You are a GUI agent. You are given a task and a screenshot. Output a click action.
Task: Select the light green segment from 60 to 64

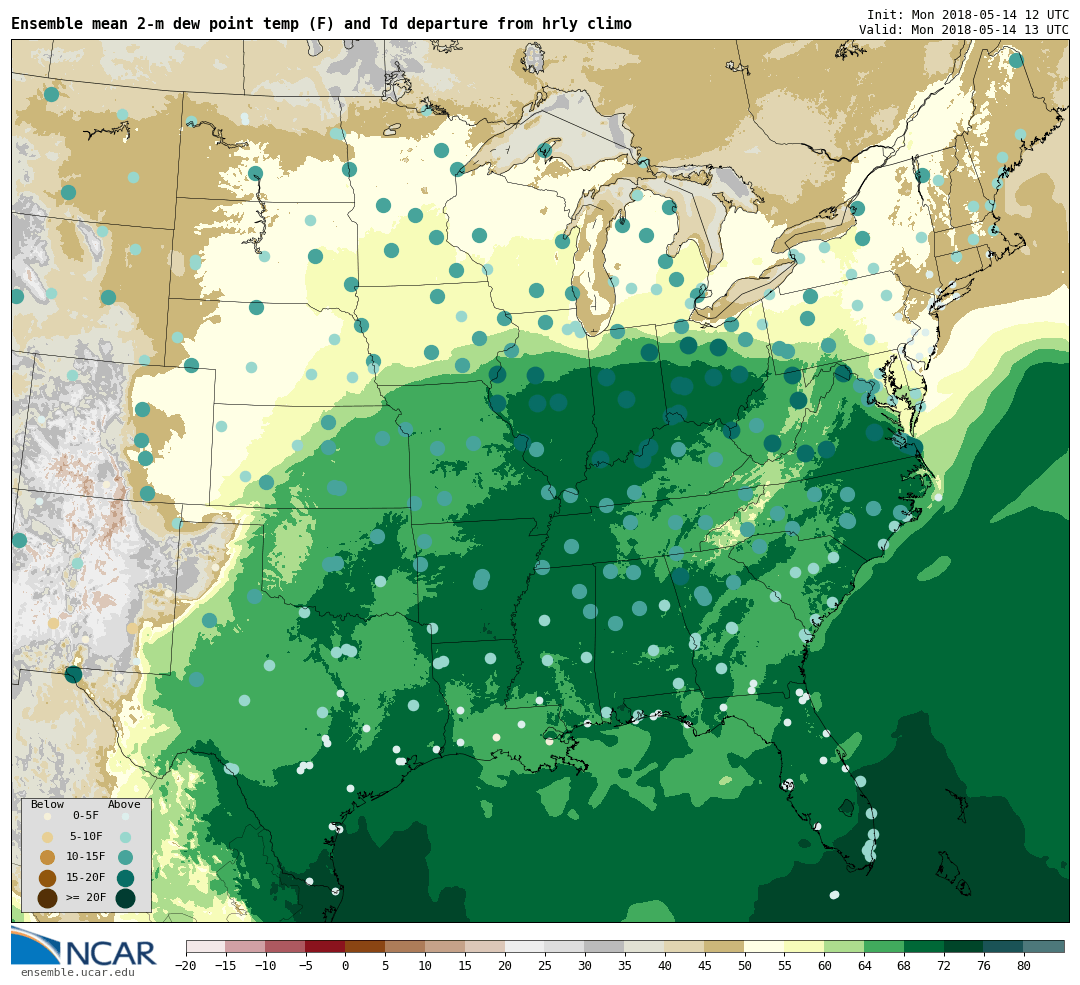[x=845, y=946]
